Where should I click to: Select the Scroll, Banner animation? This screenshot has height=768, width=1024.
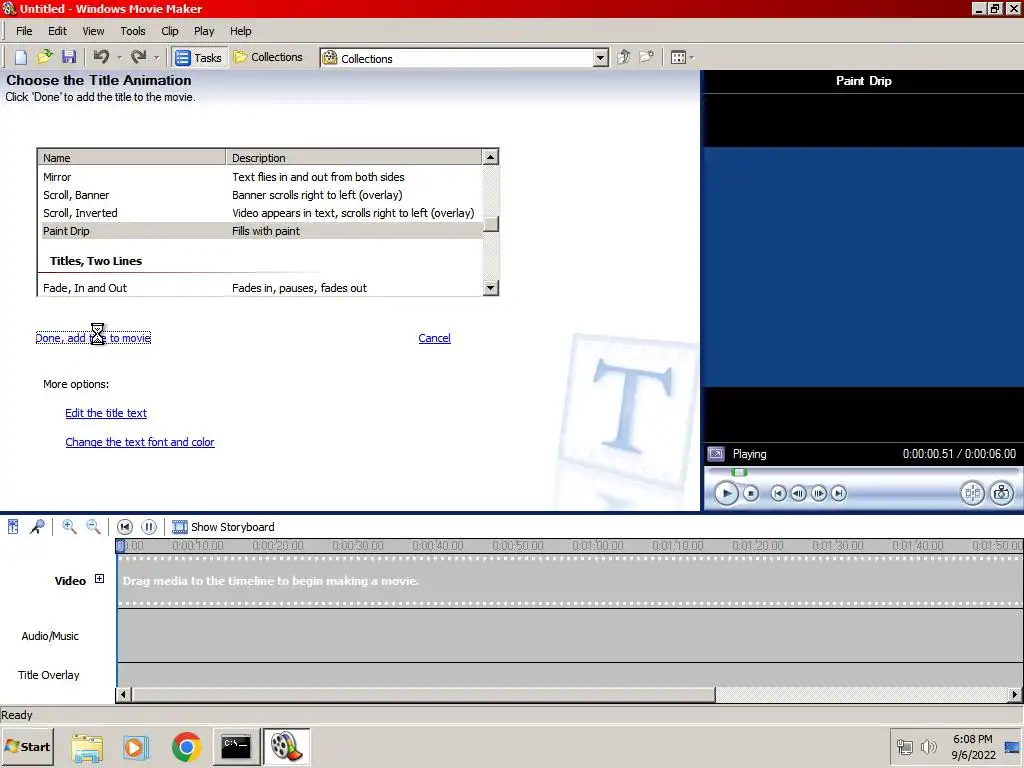pos(260,195)
